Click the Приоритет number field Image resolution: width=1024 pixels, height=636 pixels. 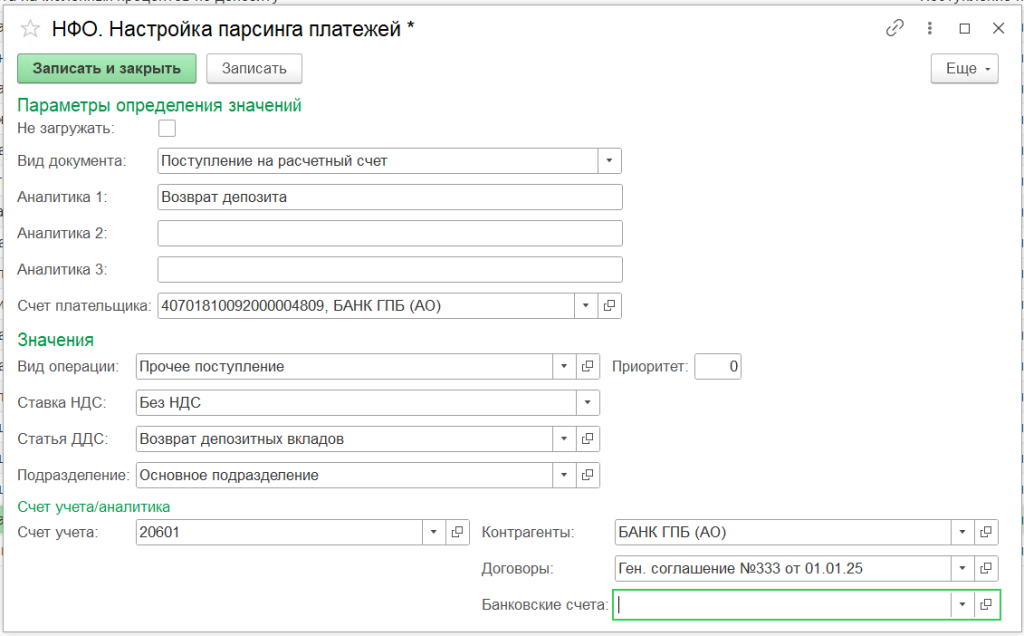coord(717,367)
